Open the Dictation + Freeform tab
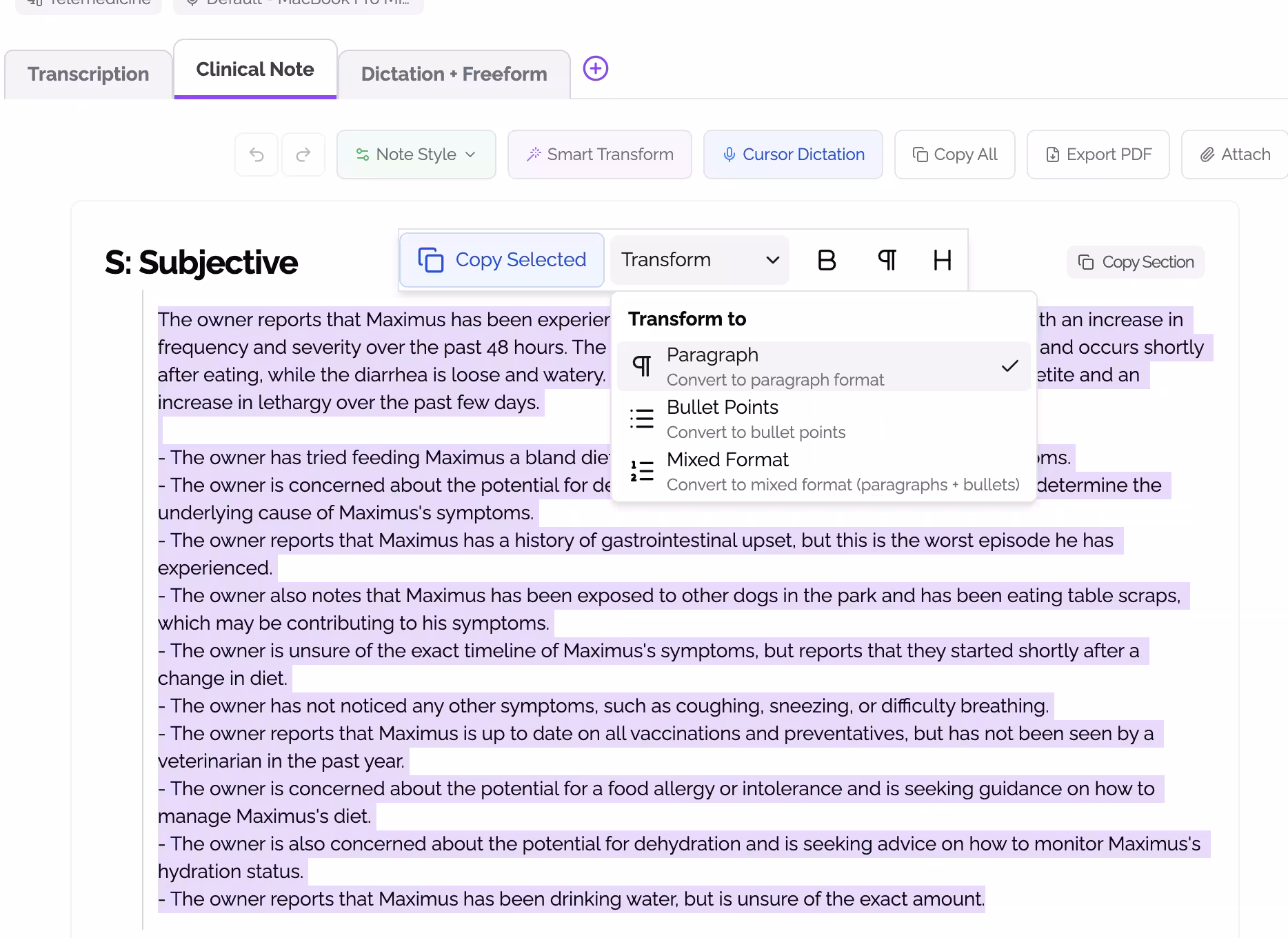Screen dimensions: 1288x938 (x=454, y=74)
